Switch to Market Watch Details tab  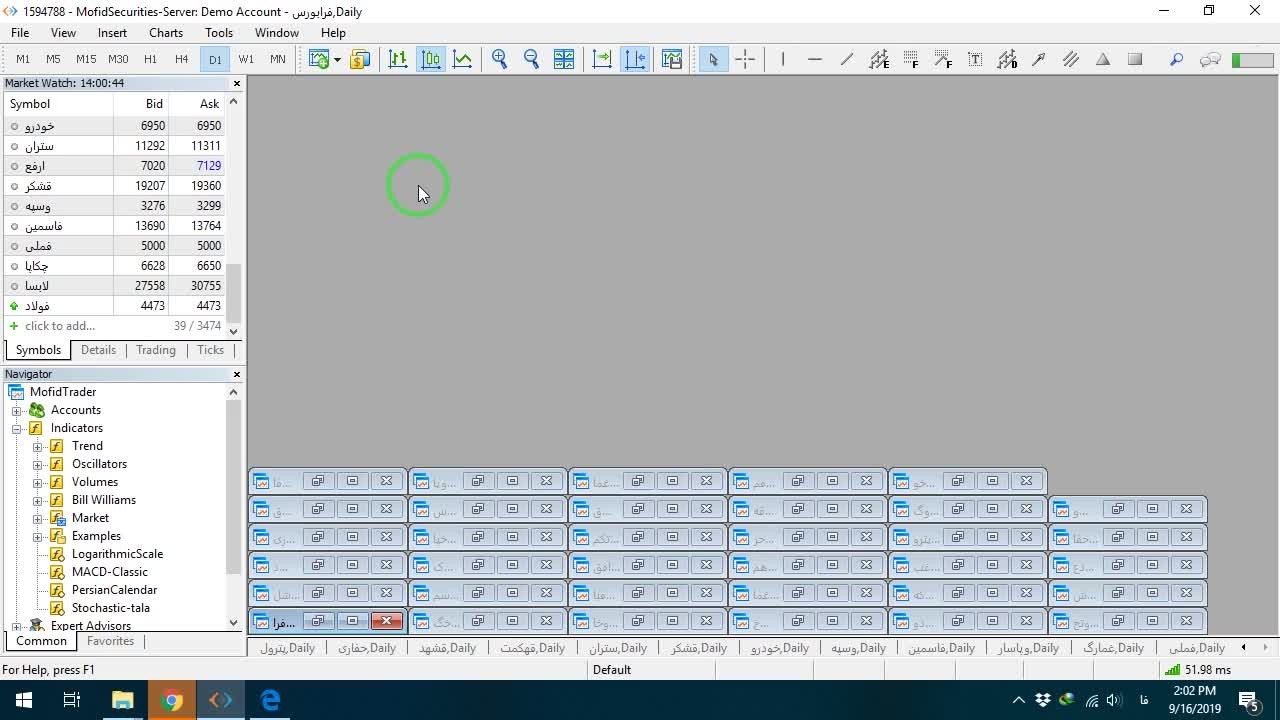[98, 350]
